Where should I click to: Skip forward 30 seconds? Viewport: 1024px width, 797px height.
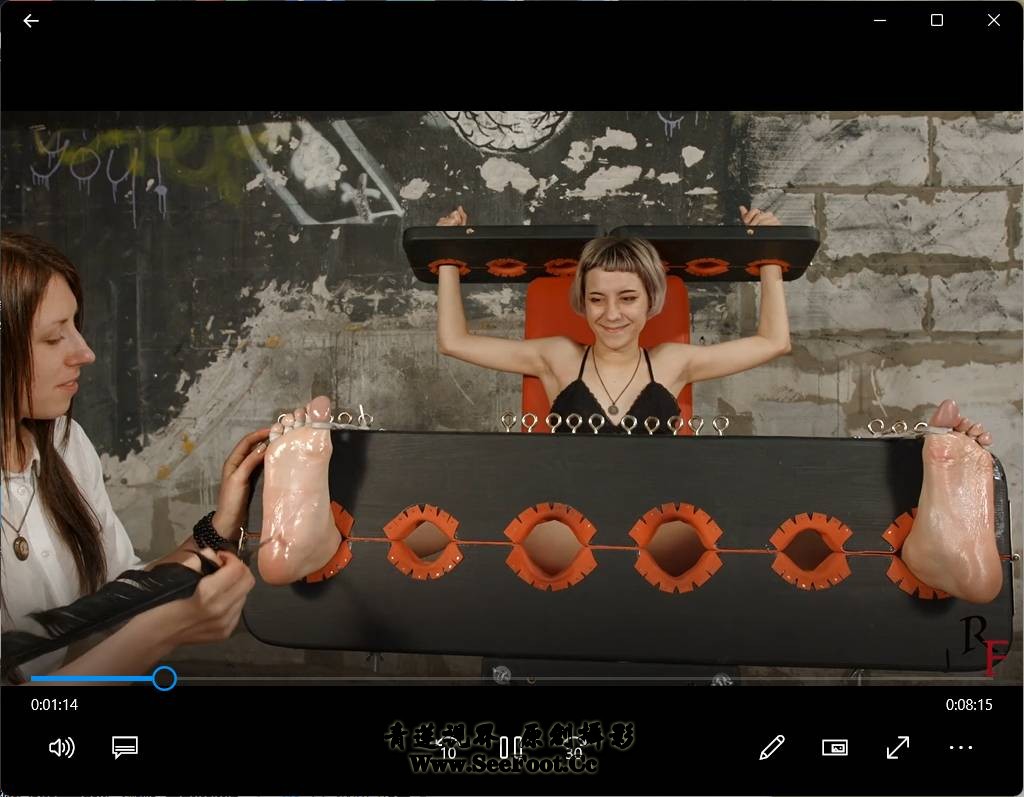coord(573,747)
